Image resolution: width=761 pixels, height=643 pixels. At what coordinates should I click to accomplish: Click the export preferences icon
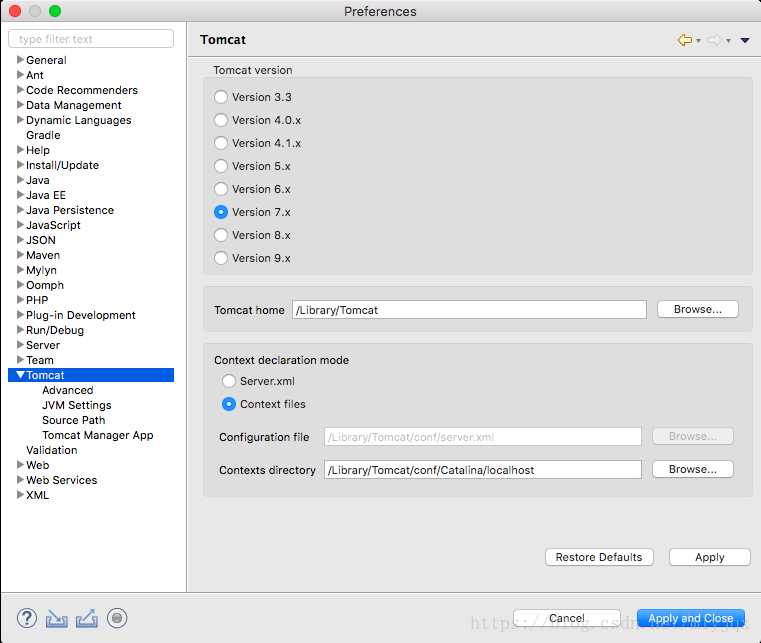pos(87,619)
